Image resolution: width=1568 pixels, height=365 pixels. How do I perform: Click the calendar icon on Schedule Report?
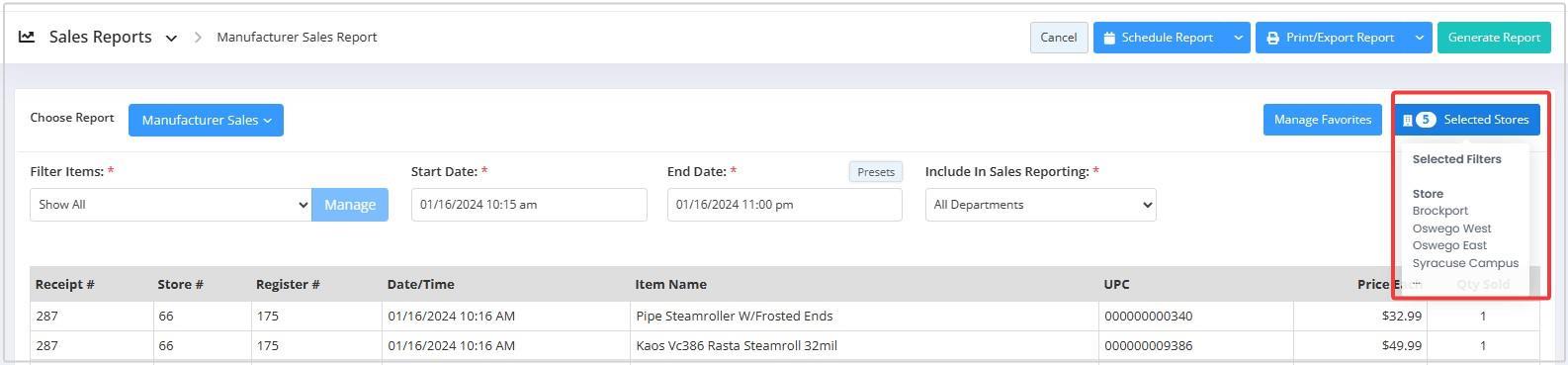[x=1109, y=38]
